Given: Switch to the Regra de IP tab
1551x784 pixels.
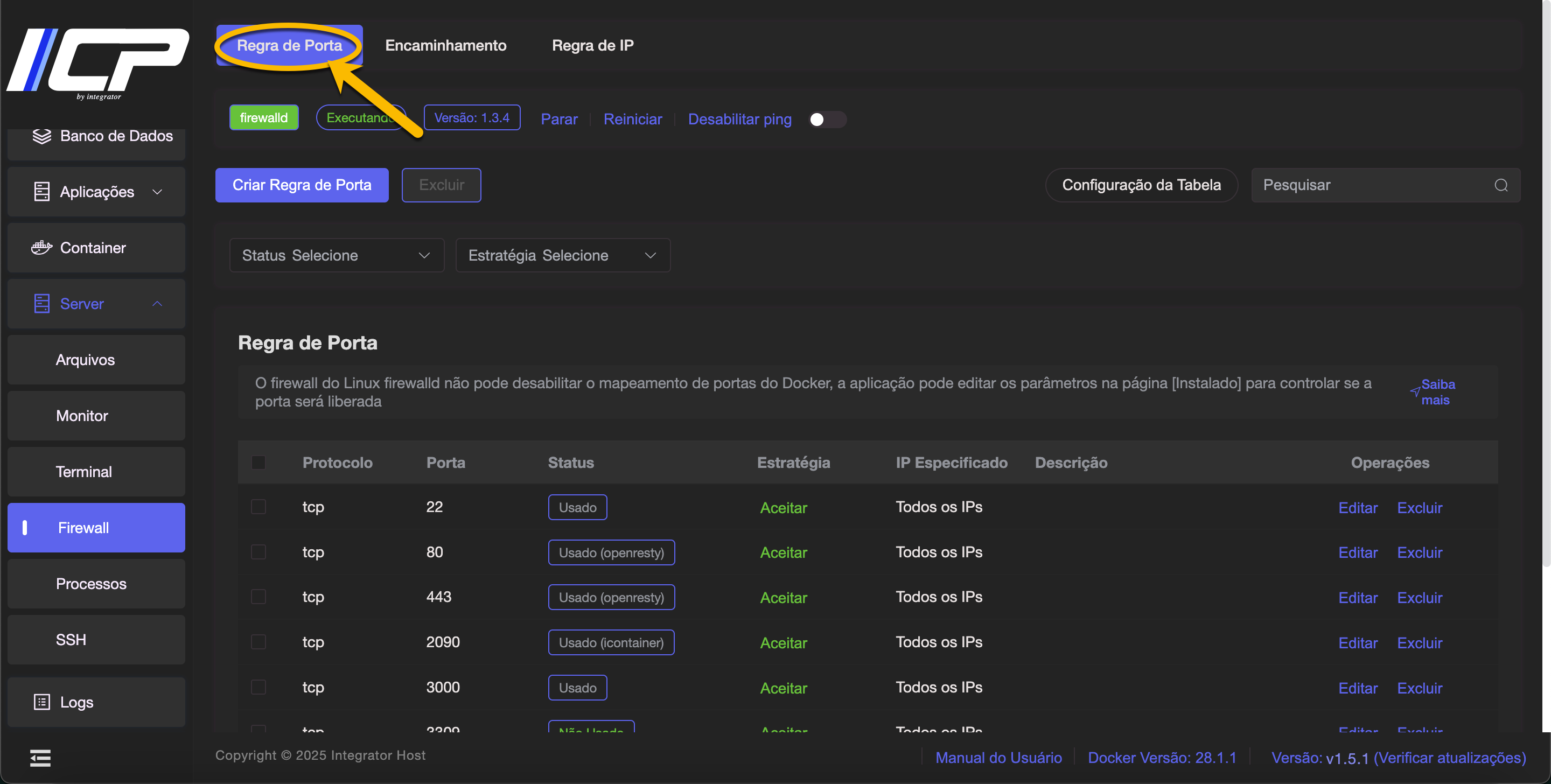Looking at the screenshot, I should pos(592,45).
